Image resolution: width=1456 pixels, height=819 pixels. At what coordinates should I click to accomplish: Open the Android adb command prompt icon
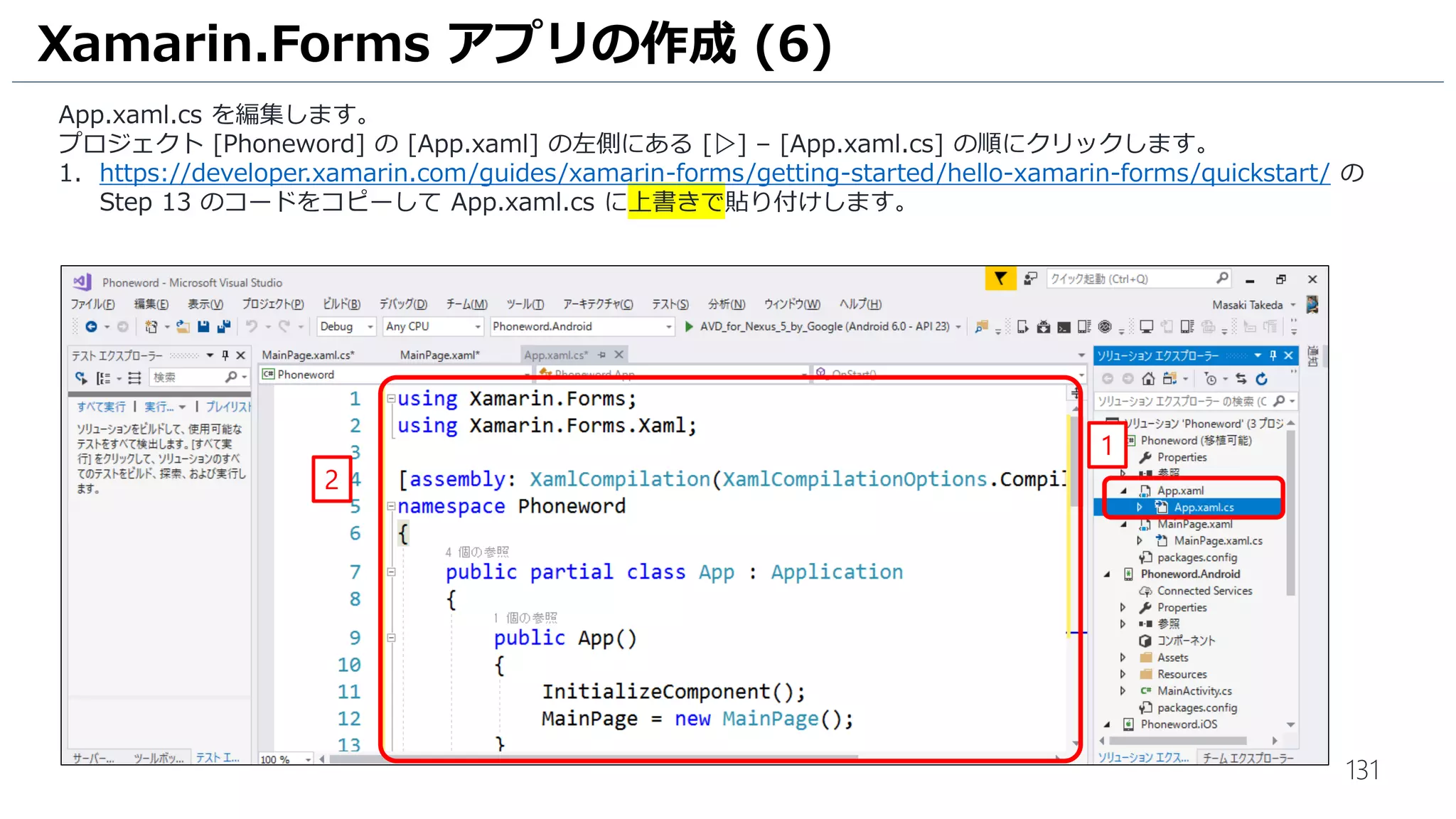coord(1064,327)
